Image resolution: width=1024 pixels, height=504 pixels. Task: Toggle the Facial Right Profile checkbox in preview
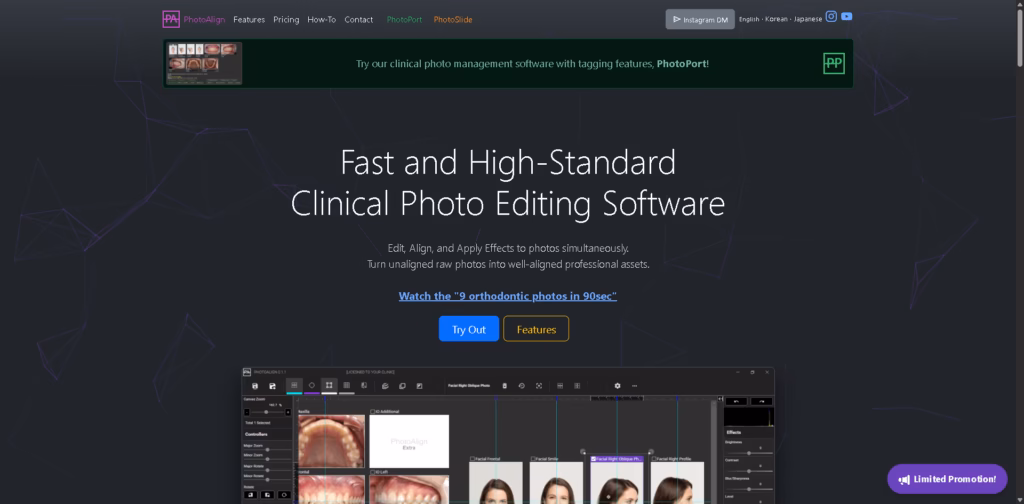pyautogui.click(x=654, y=459)
